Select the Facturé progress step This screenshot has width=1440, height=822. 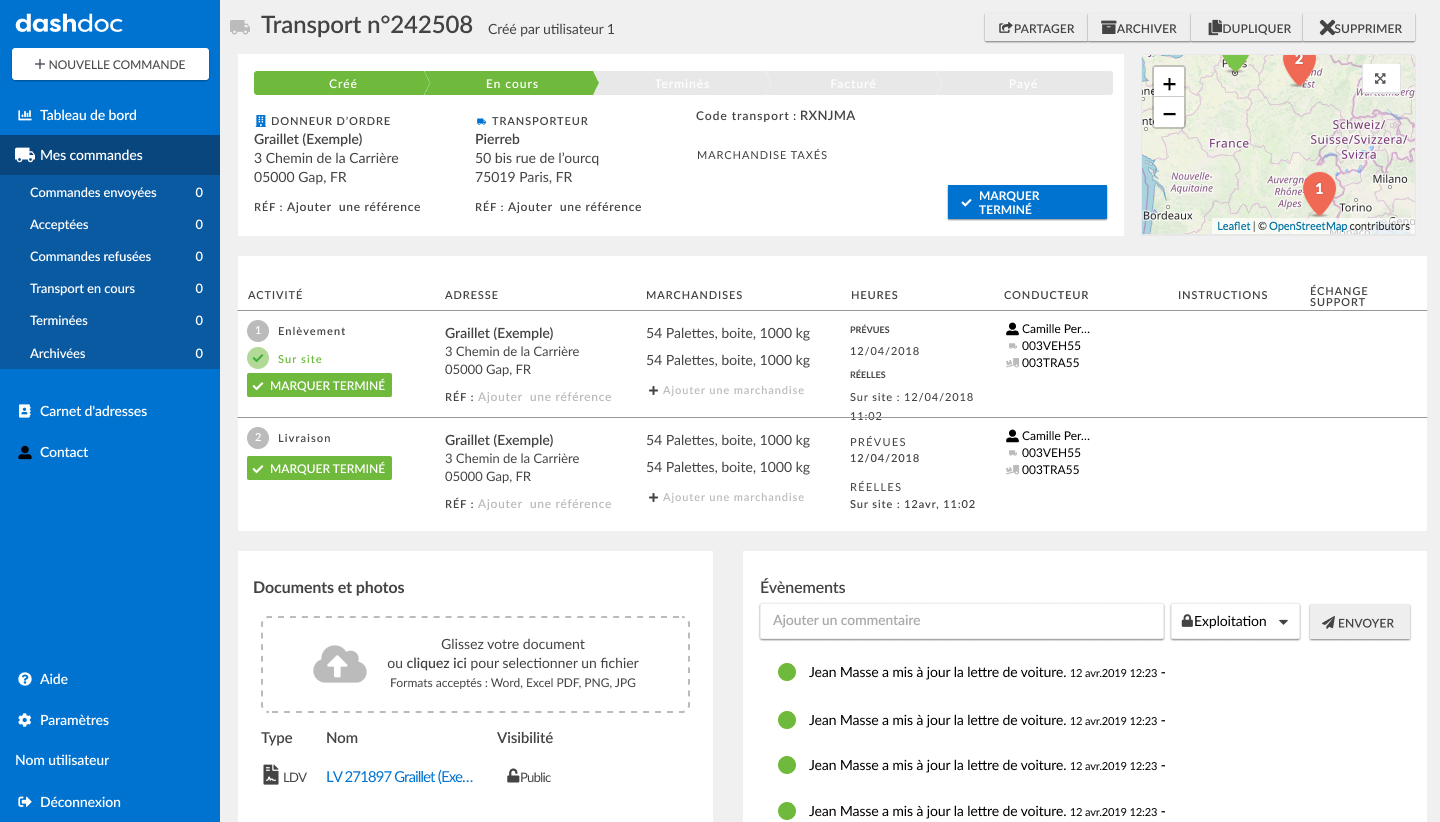click(x=853, y=83)
